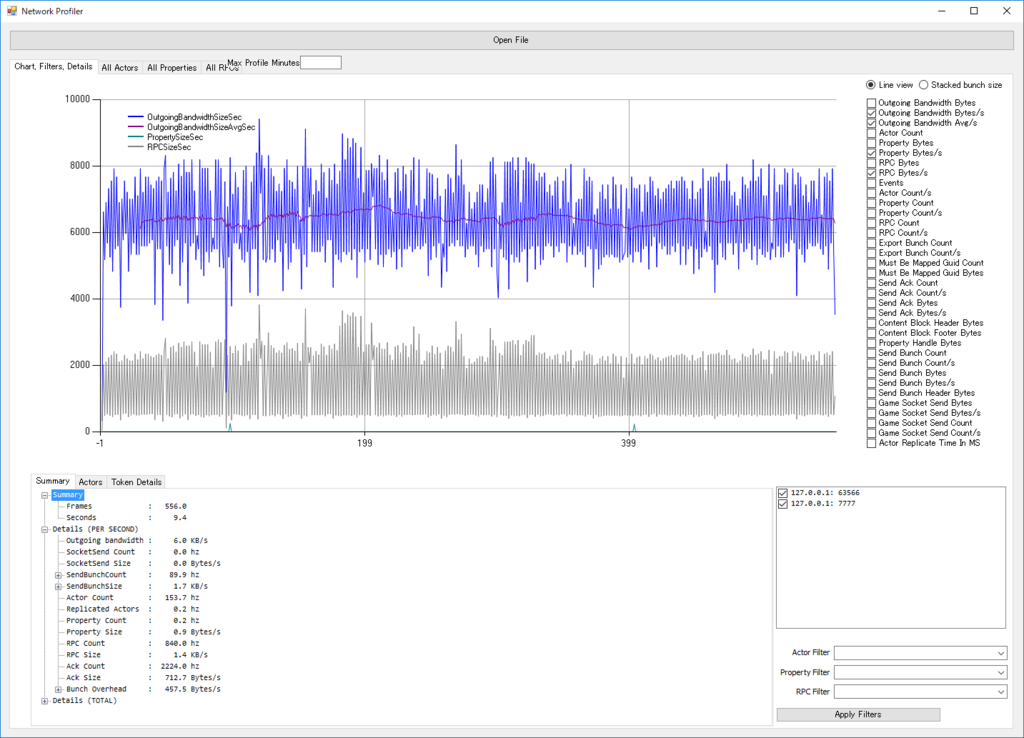Disable the Property Bytes/s checkbox

pyautogui.click(x=871, y=153)
